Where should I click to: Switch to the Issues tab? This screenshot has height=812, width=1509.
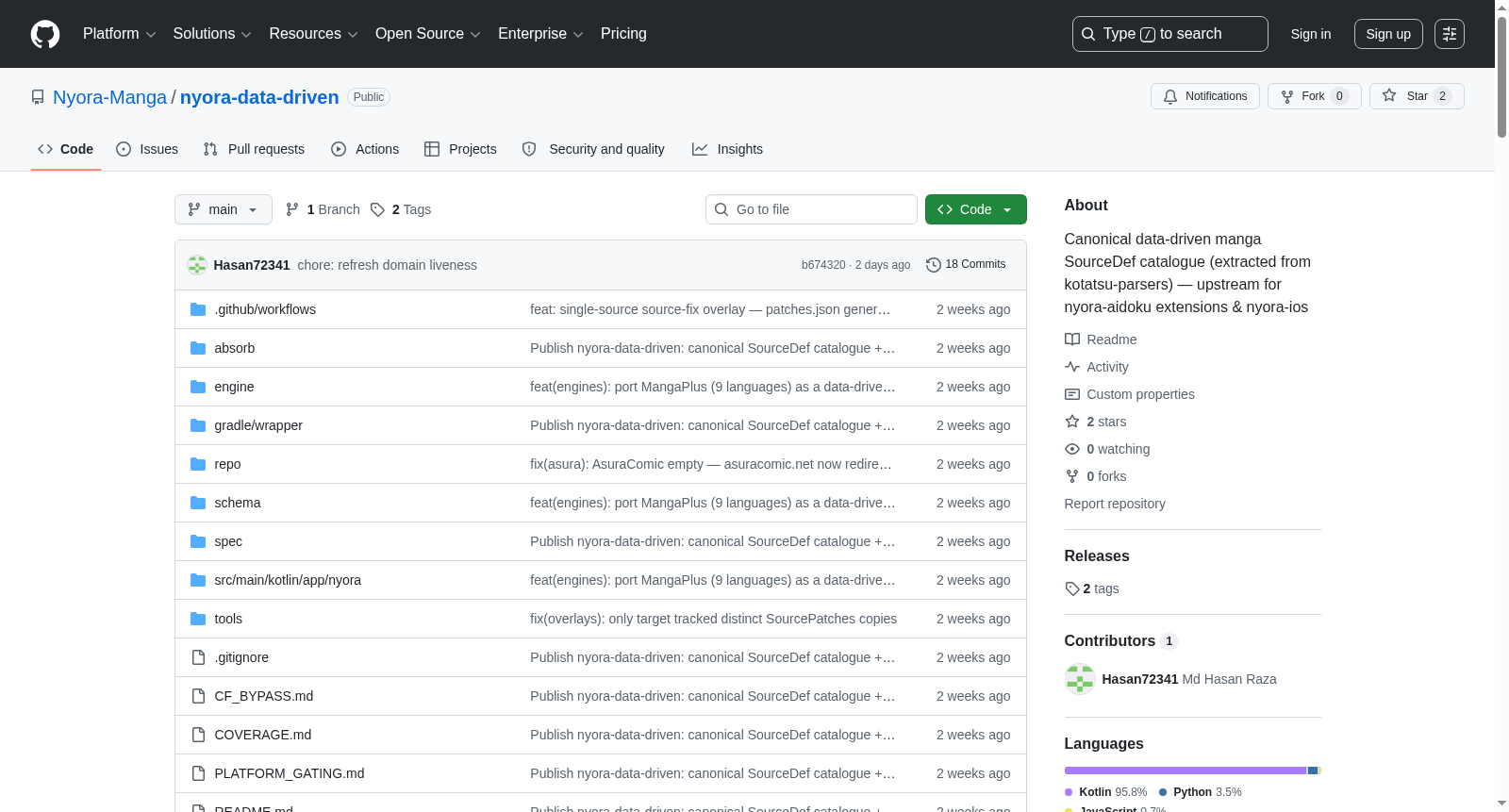pos(147,149)
